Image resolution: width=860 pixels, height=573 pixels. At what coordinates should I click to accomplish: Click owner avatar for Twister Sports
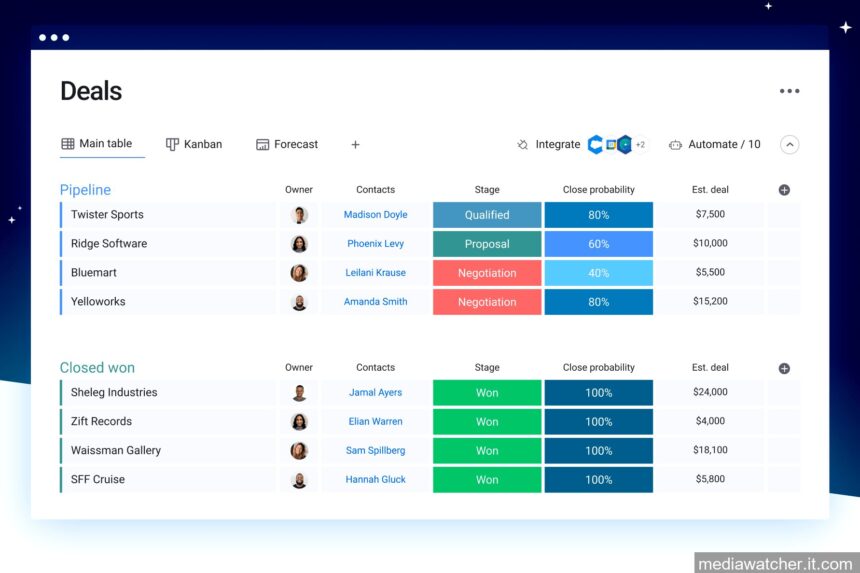pos(299,215)
